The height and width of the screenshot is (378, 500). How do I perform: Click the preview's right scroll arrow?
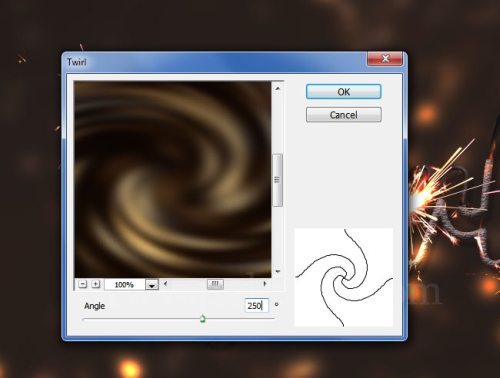click(x=265, y=284)
